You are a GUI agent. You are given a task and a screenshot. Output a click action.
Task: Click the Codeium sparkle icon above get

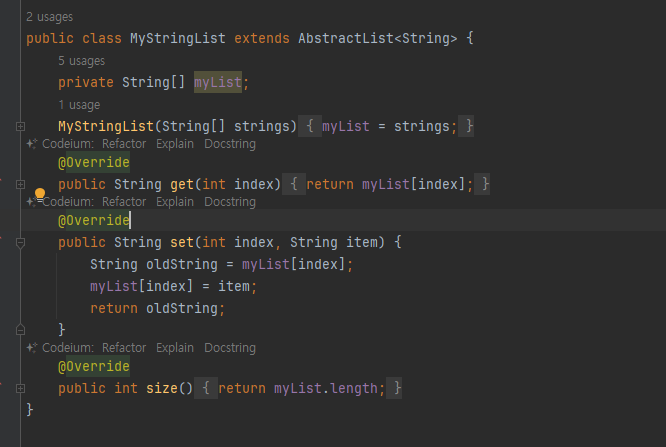31,144
